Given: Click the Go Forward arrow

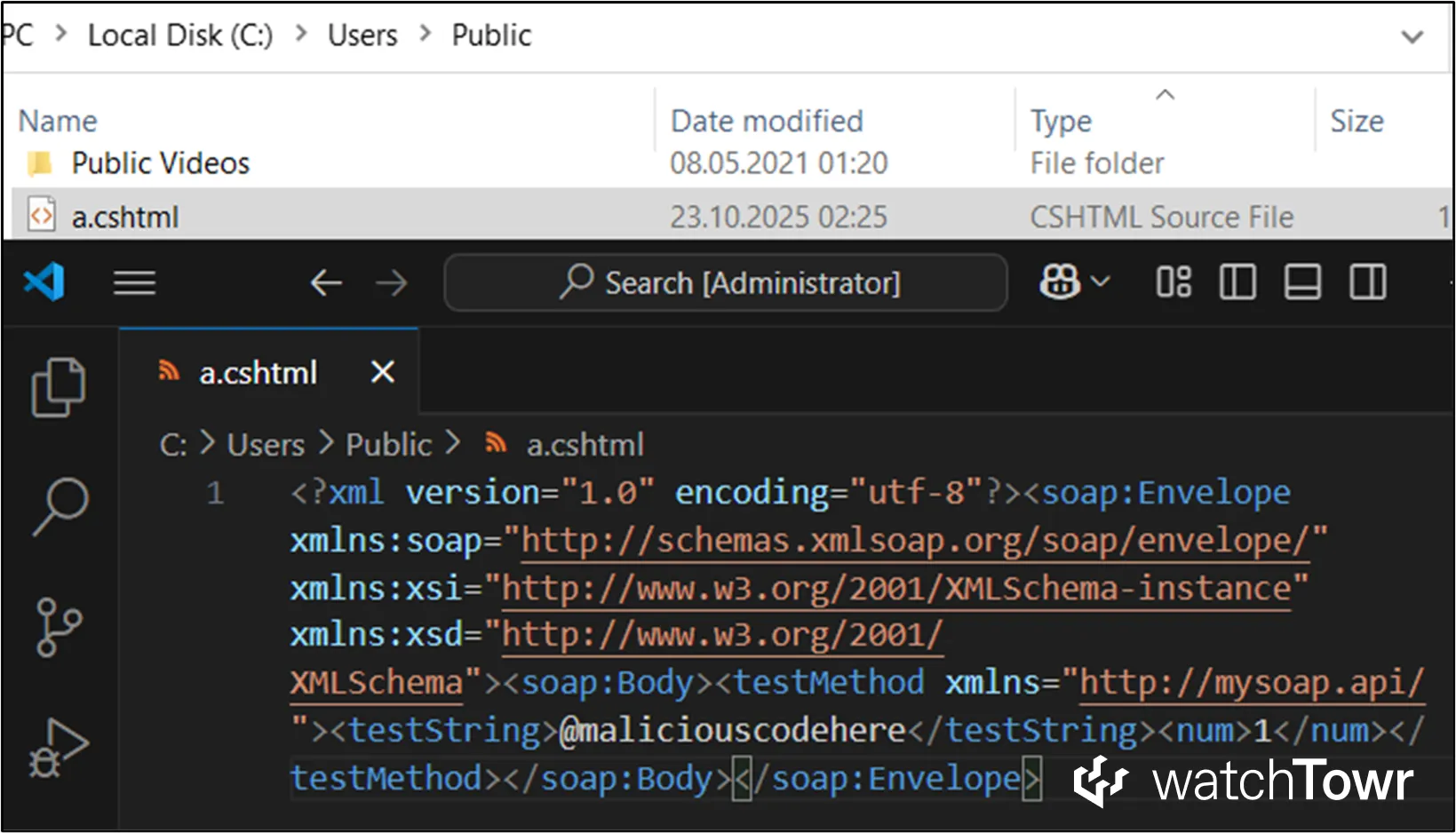Looking at the screenshot, I should tap(391, 283).
